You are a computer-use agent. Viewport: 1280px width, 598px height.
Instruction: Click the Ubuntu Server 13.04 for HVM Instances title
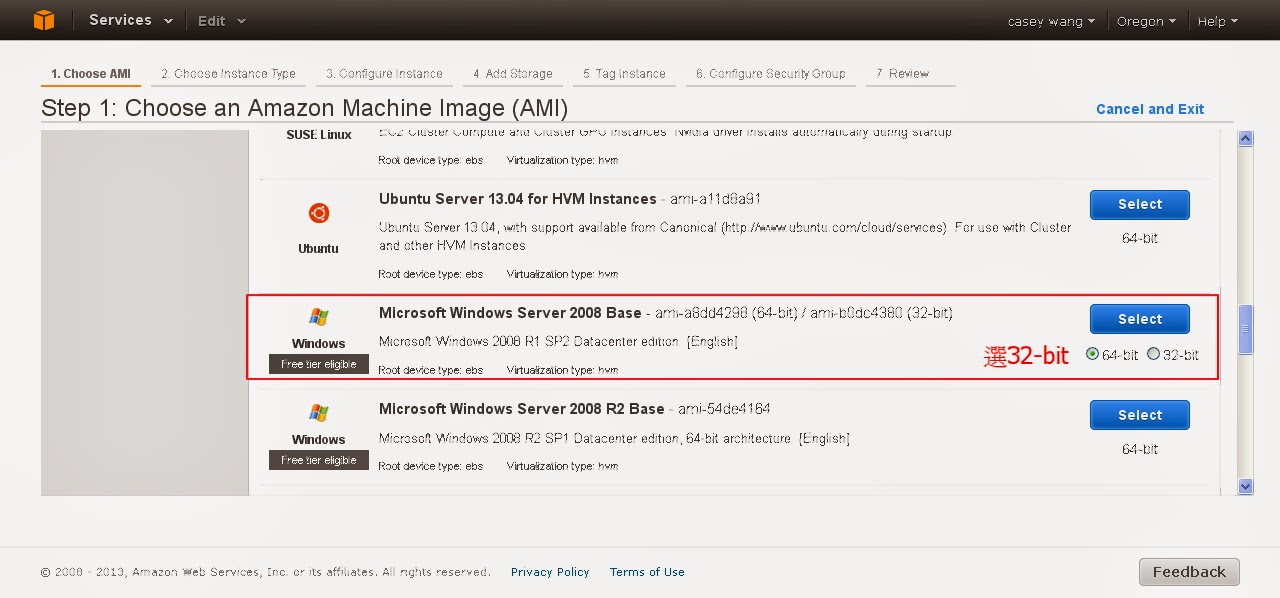click(x=518, y=199)
